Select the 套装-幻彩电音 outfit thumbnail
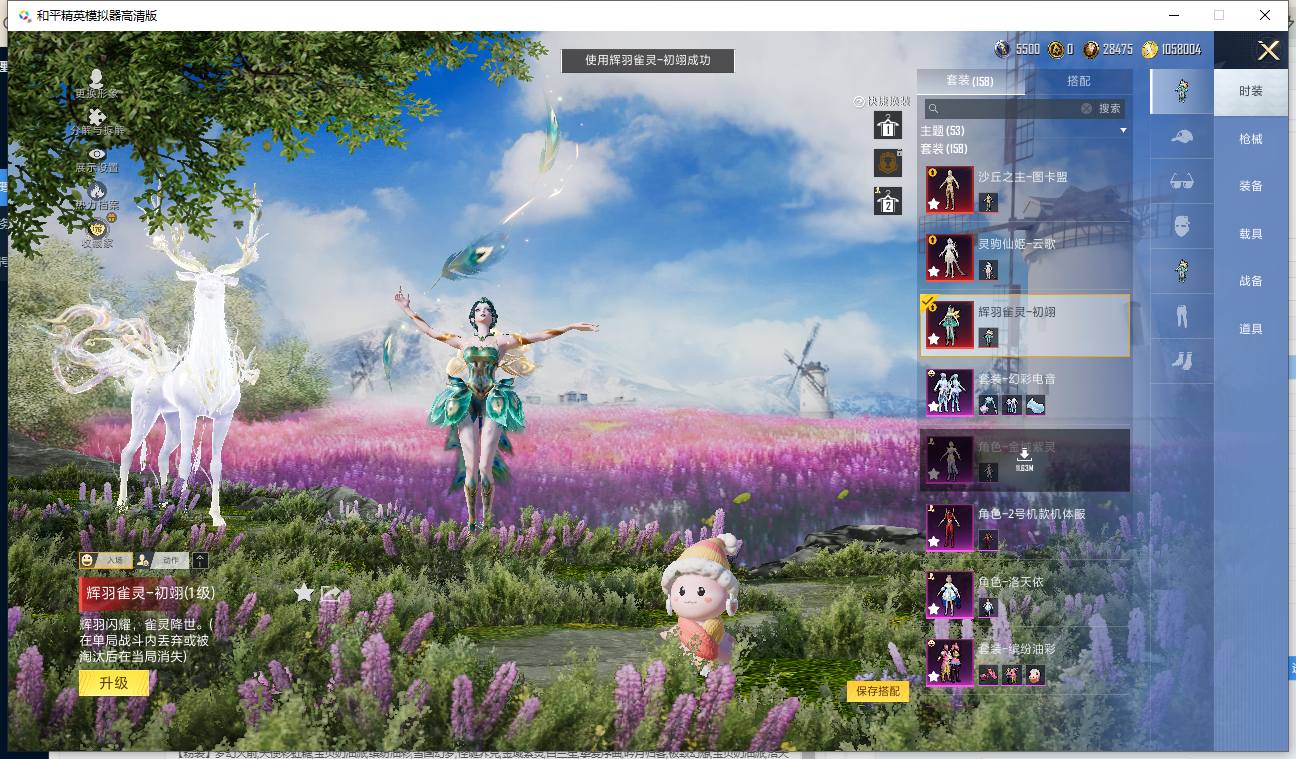The width and height of the screenshot is (1296, 759). [950, 392]
